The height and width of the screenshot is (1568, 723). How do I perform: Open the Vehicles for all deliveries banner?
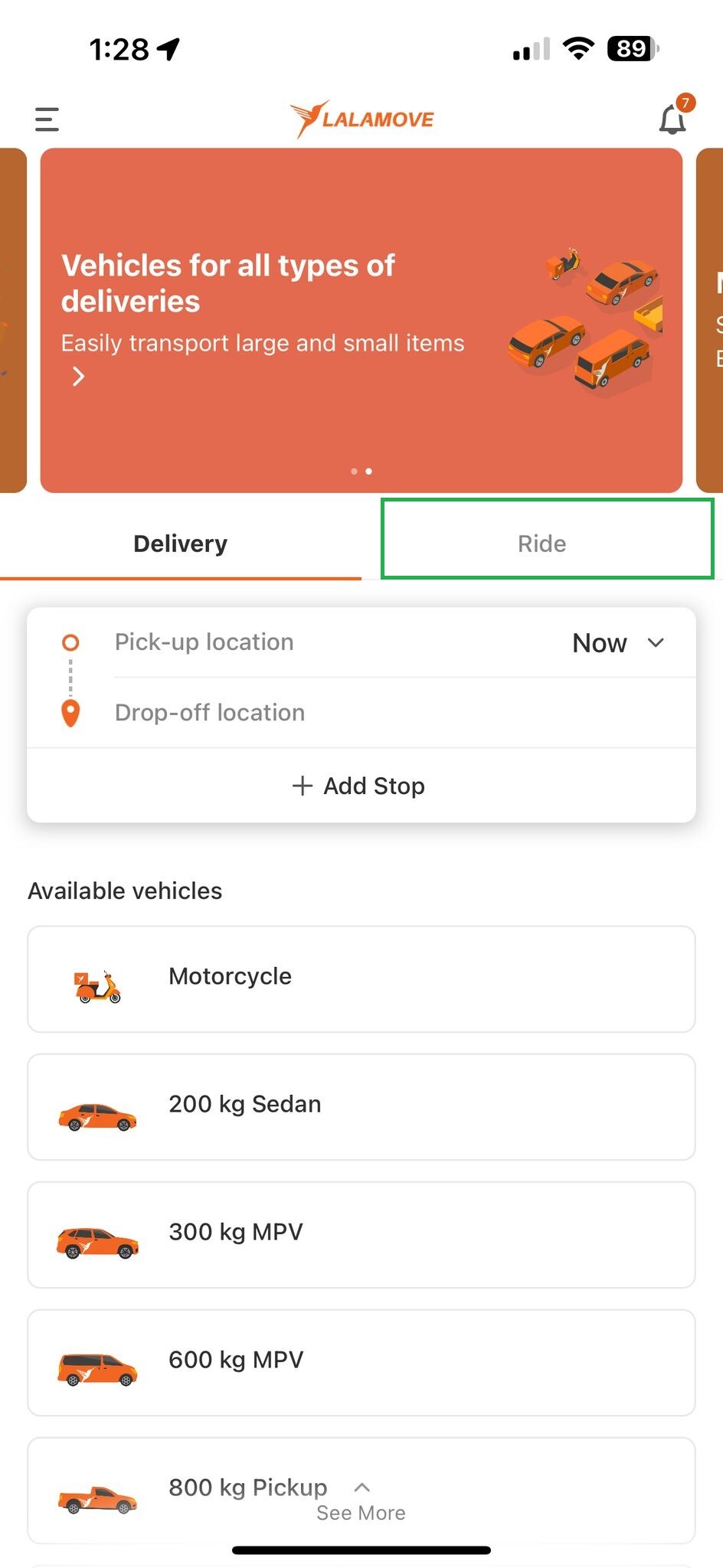[x=361, y=320]
